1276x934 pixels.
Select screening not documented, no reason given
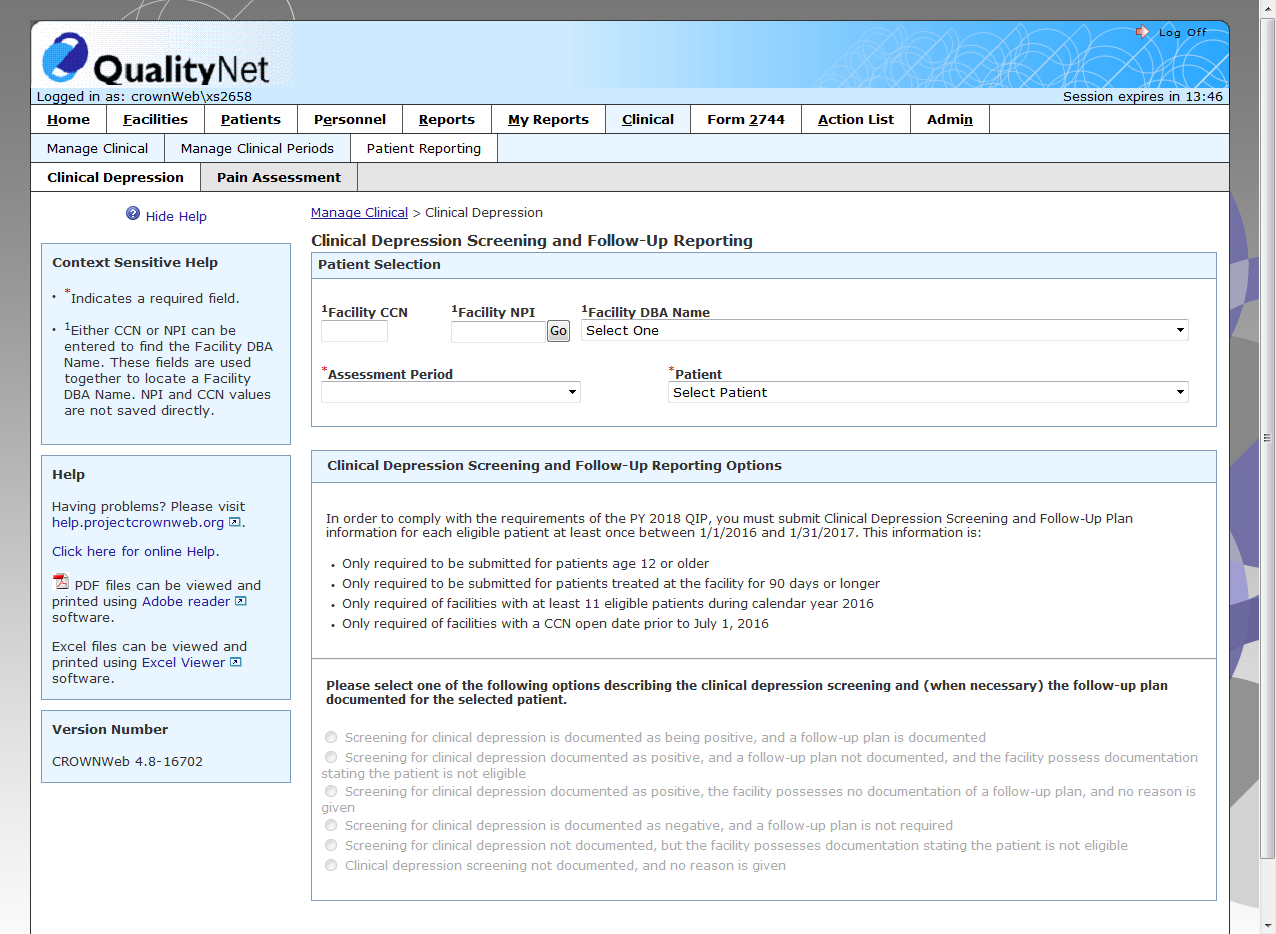coord(331,865)
